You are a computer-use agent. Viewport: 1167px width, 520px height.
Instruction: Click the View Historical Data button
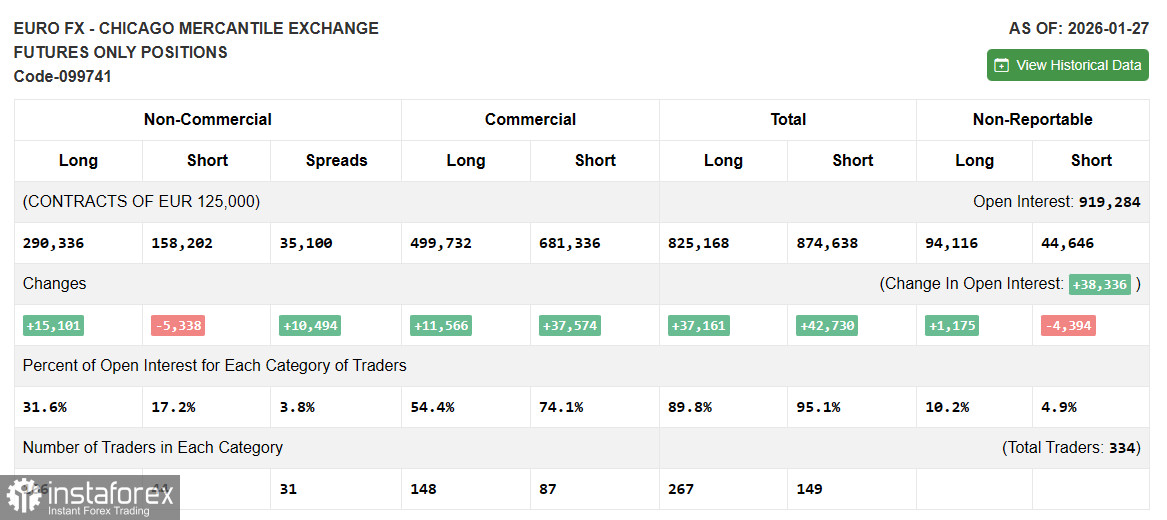[x=1067, y=65]
